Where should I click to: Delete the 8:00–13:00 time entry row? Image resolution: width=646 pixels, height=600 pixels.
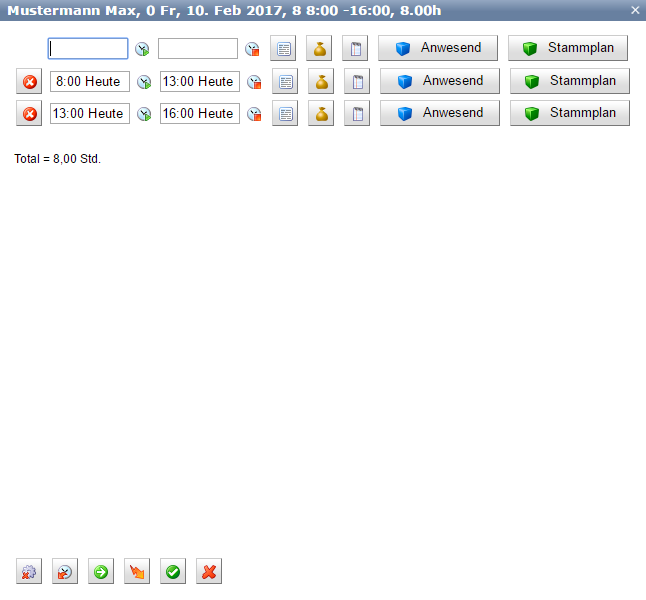pos(29,82)
